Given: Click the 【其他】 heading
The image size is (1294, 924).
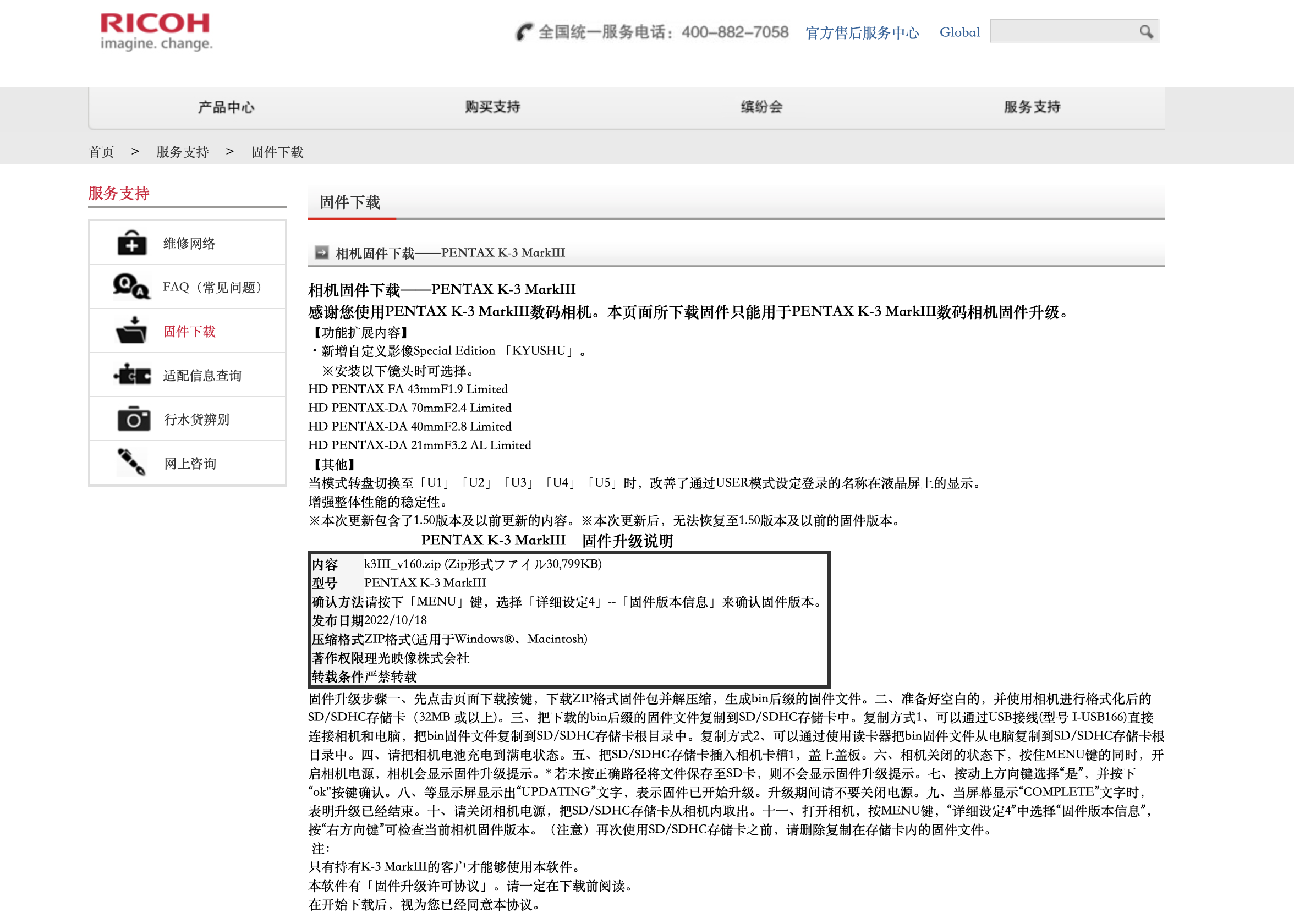Looking at the screenshot, I should (x=335, y=464).
